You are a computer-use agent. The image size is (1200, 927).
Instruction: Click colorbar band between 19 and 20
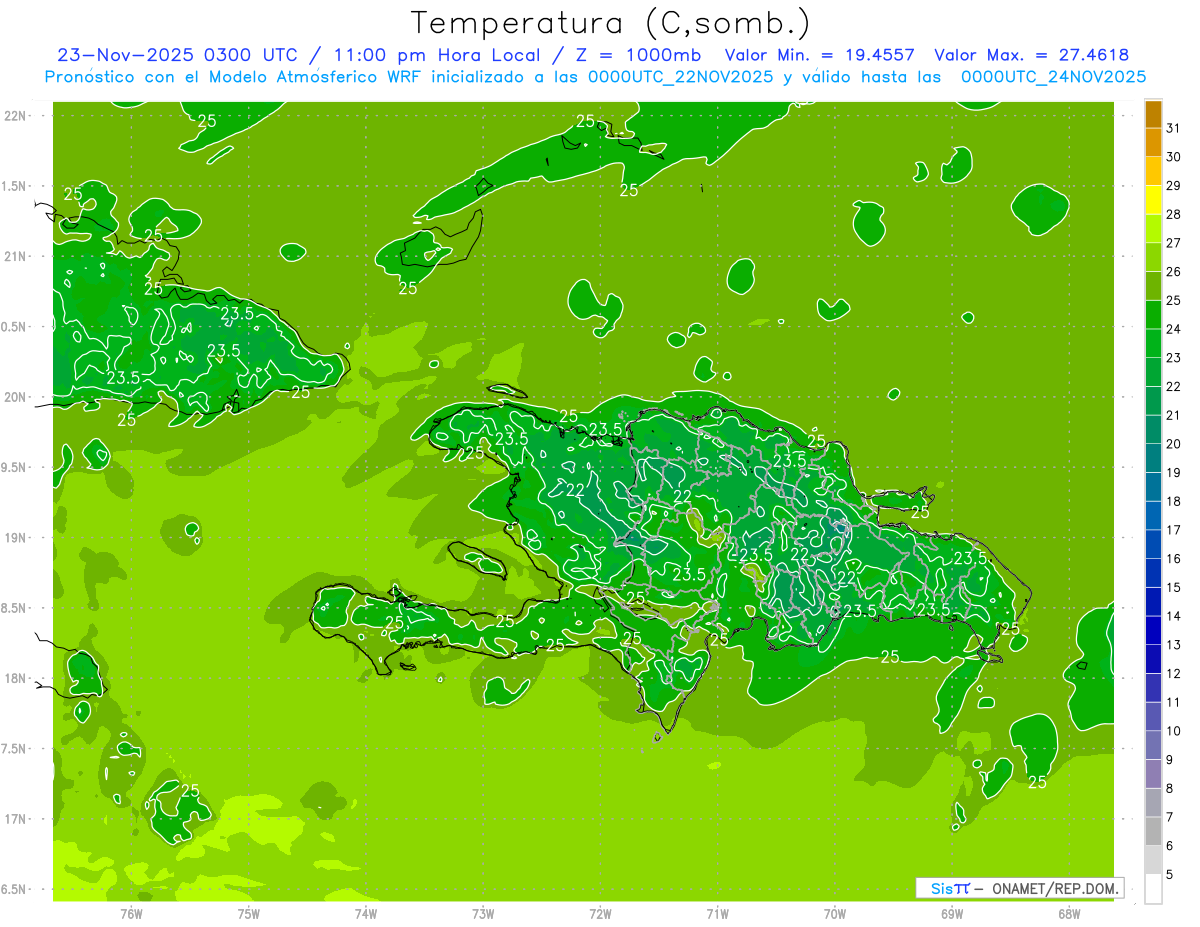click(1153, 458)
